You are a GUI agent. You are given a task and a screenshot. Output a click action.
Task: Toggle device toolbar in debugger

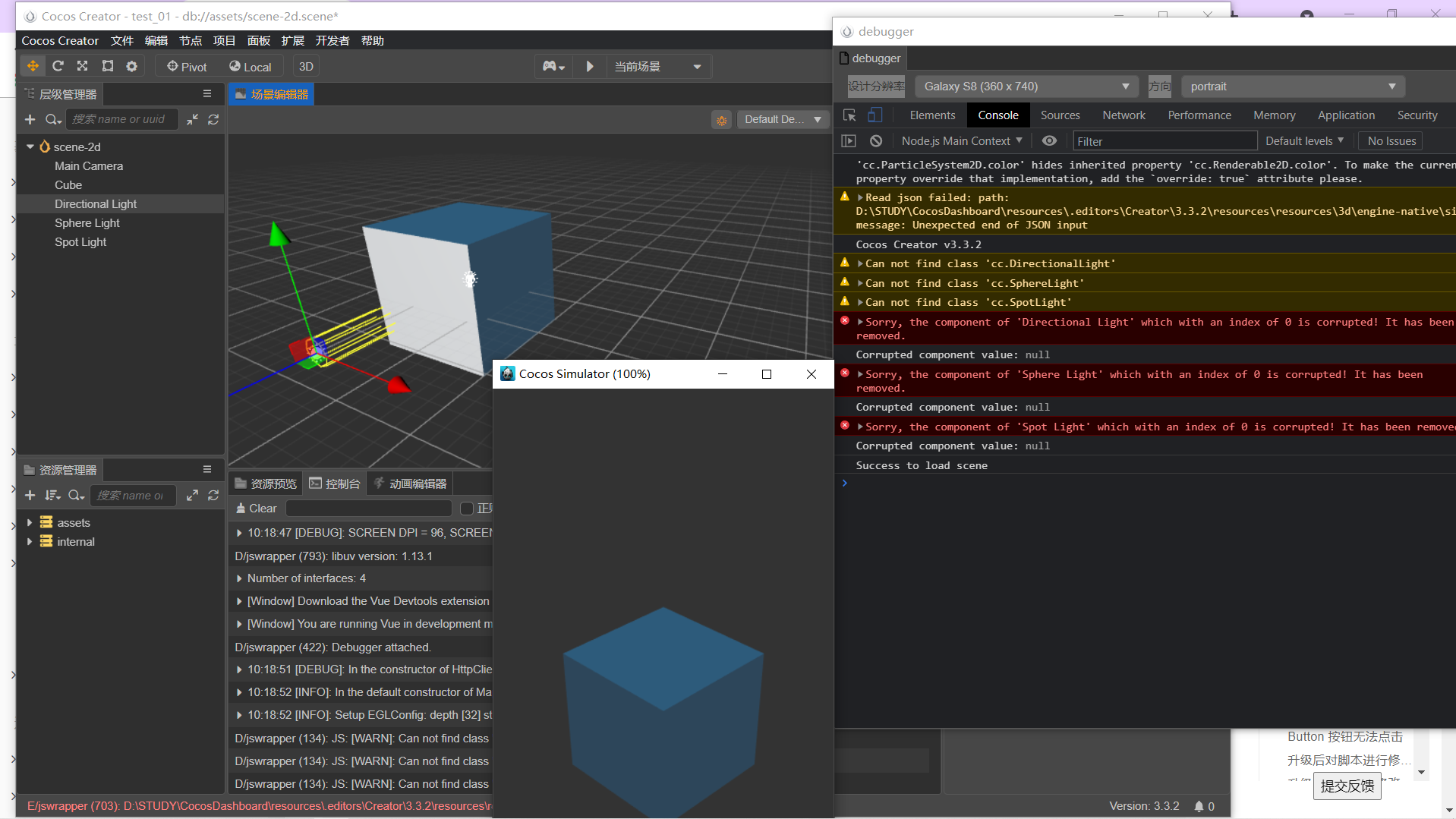point(875,115)
